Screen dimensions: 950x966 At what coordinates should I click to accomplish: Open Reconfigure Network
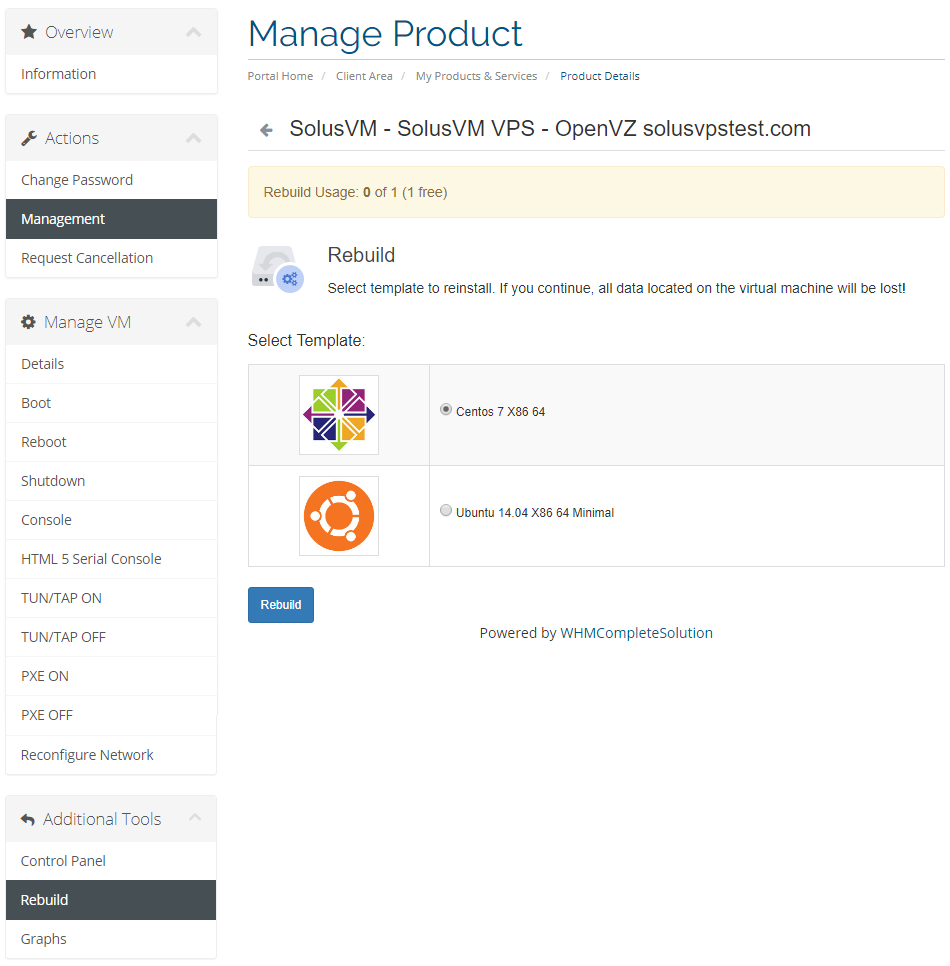[x=112, y=755]
